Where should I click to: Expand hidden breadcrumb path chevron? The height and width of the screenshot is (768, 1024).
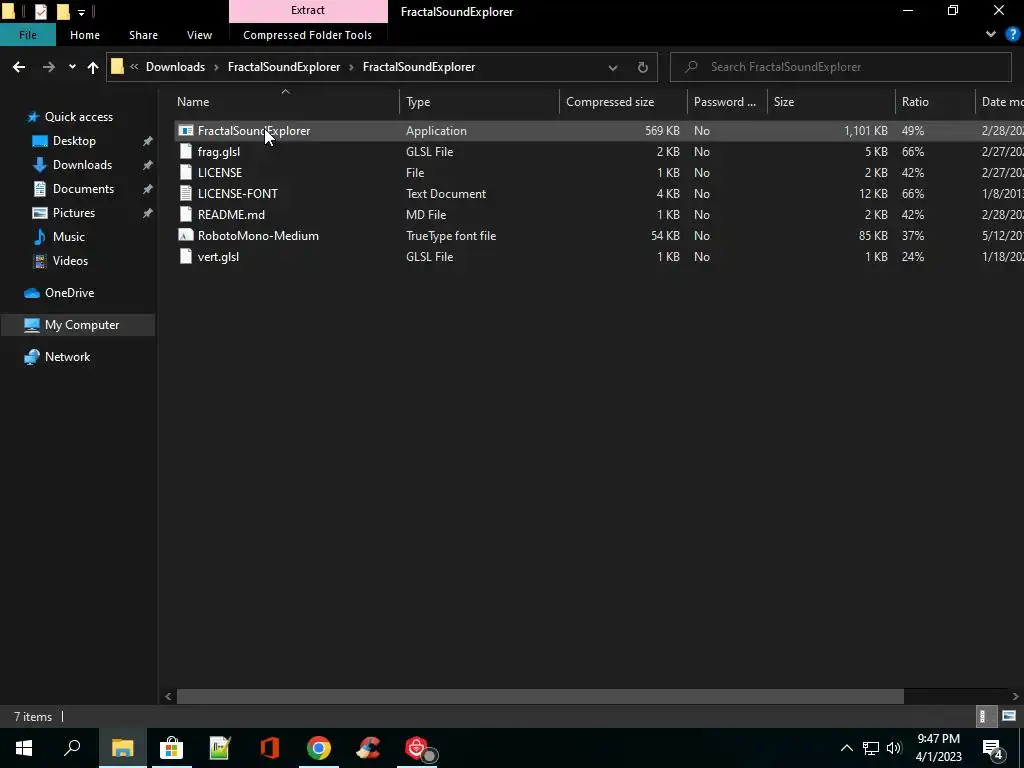coord(134,67)
